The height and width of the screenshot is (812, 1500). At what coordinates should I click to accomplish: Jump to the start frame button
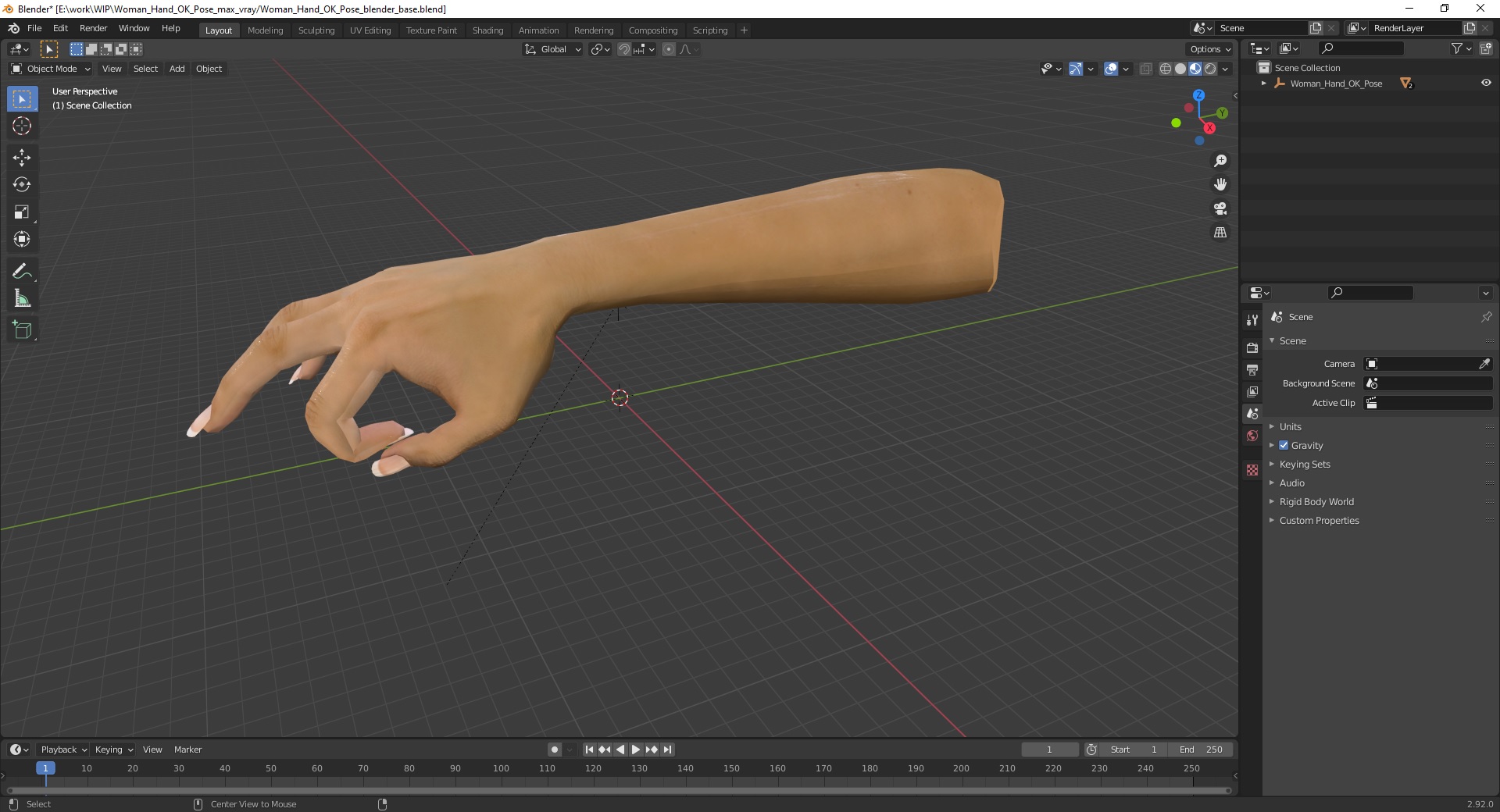[589, 750]
